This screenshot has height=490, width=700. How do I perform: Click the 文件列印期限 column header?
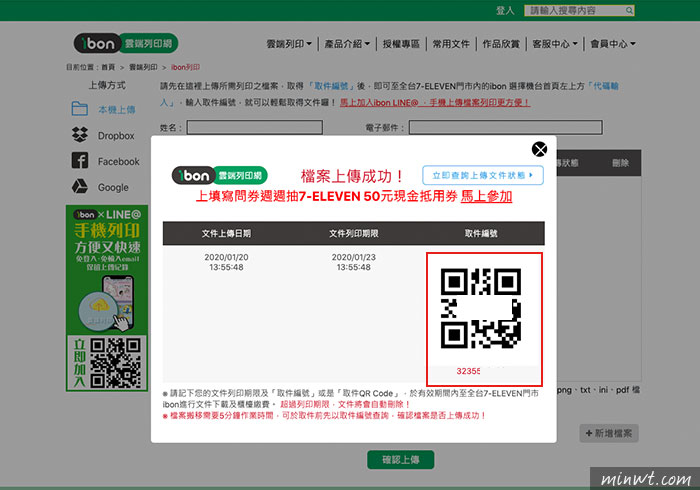click(354, 233)
